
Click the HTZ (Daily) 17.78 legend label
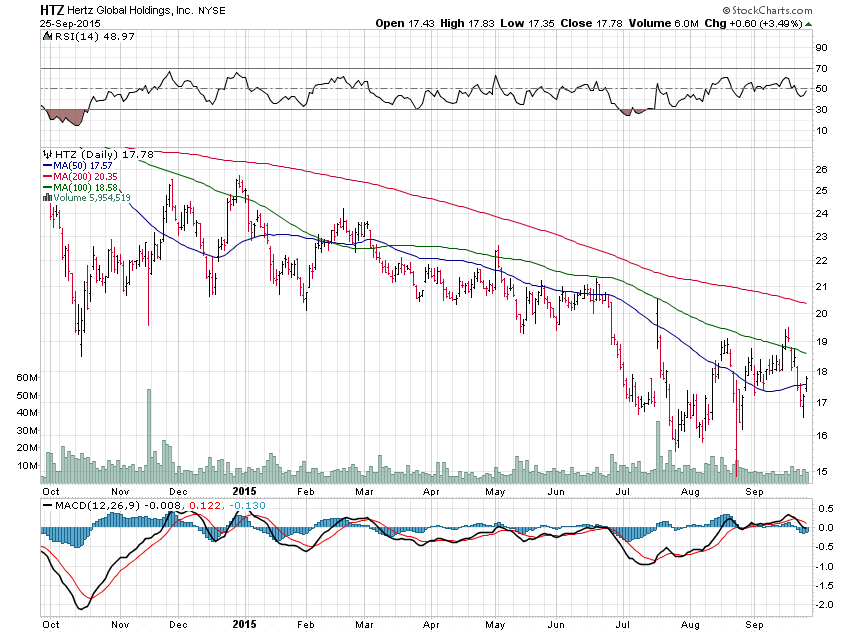pyautogui.click(x=104, y=154)
